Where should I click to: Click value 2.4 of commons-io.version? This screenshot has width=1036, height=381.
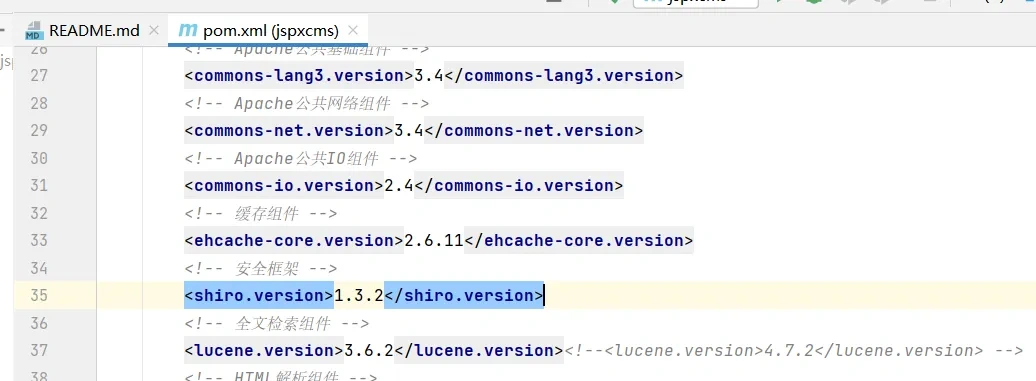coord(399,186)
